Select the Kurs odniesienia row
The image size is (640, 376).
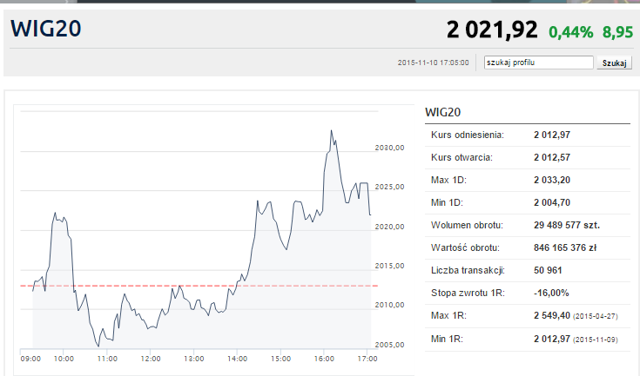pos(527,135)
